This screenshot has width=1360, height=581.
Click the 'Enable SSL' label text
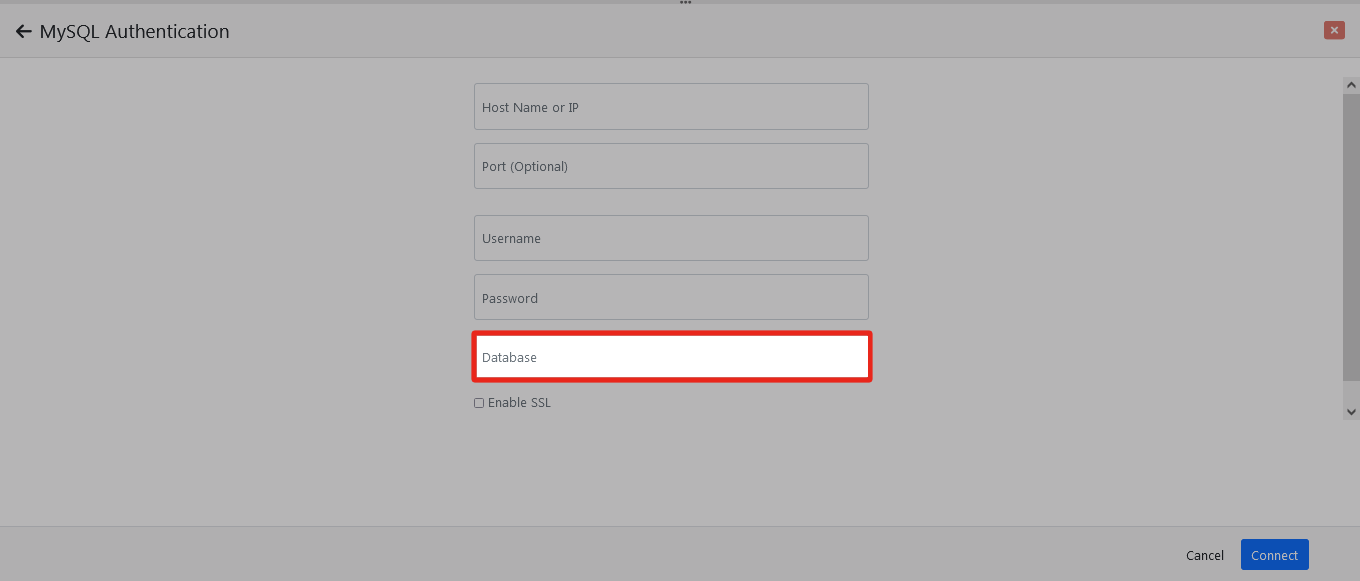(x=519, y=403)
